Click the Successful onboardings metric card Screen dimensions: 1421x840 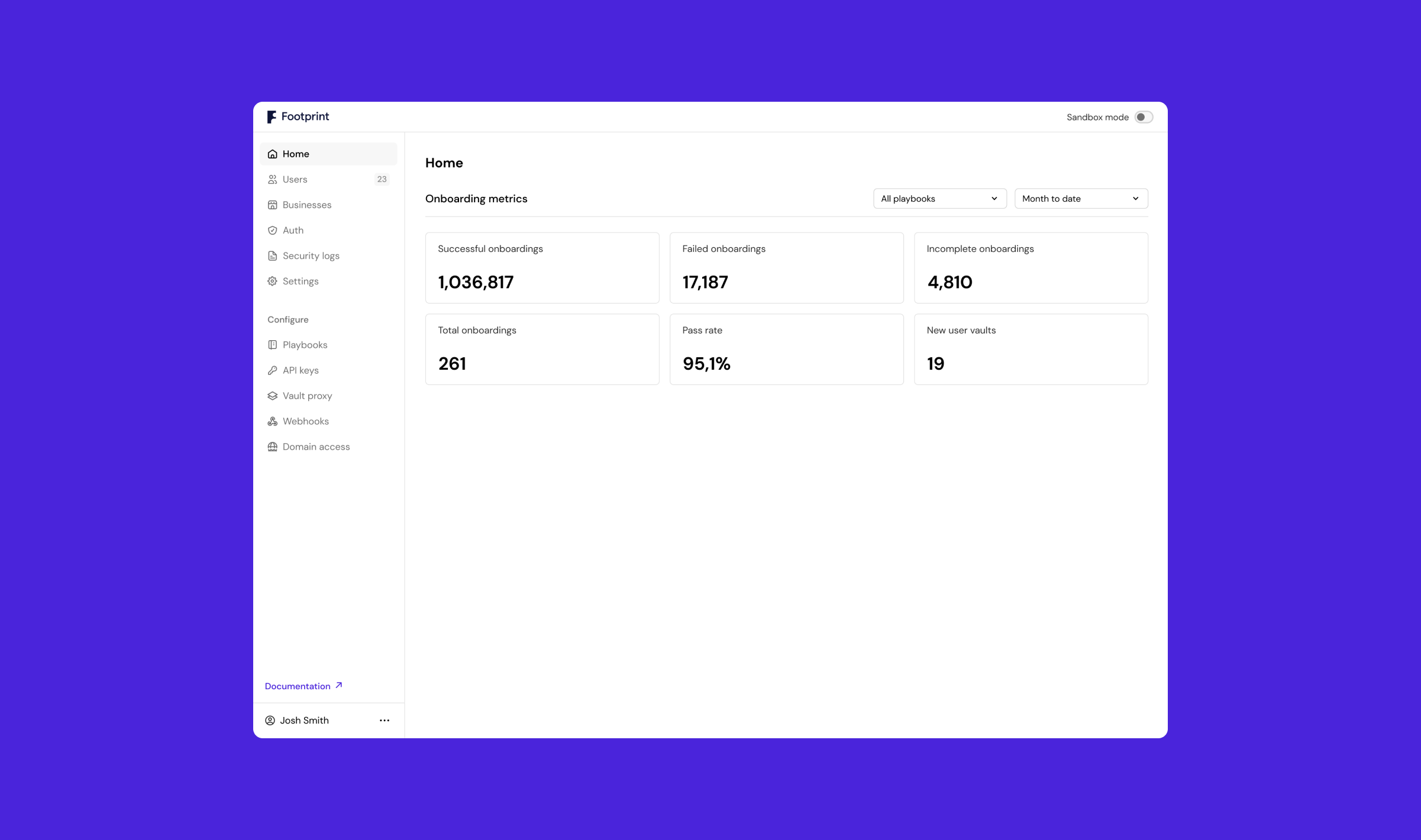point(542,267)
